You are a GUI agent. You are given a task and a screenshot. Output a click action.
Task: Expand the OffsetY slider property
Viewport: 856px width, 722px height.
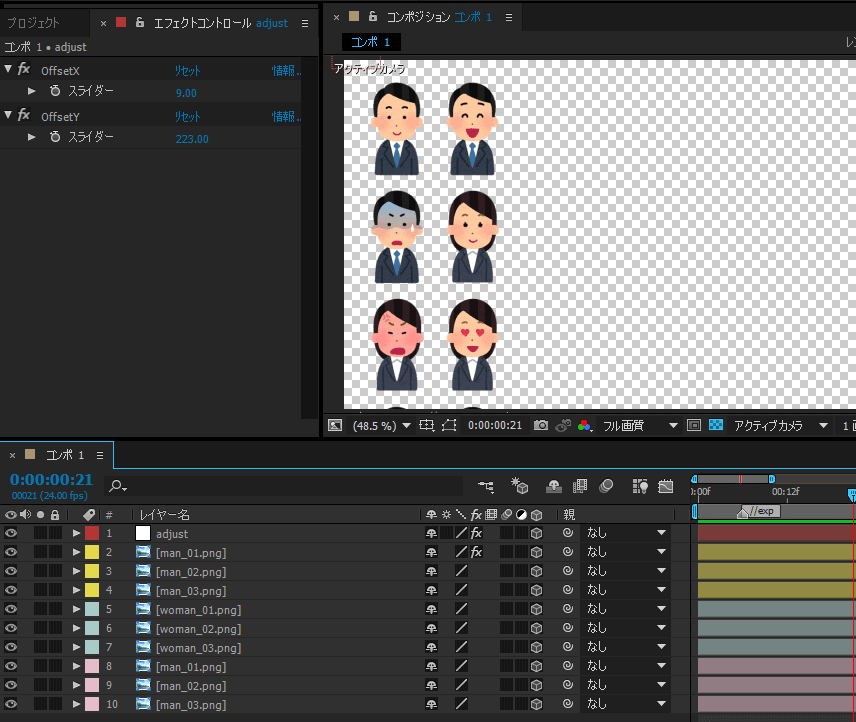tap(32, 137)
